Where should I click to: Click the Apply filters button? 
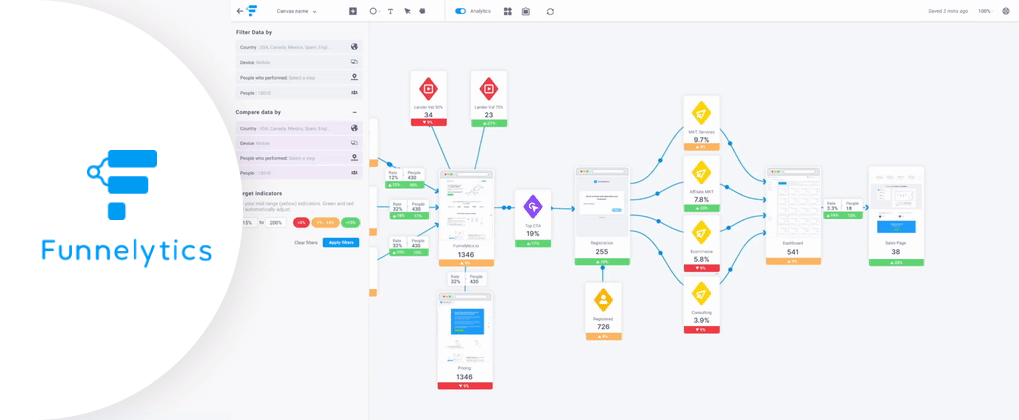pos(341,243)
